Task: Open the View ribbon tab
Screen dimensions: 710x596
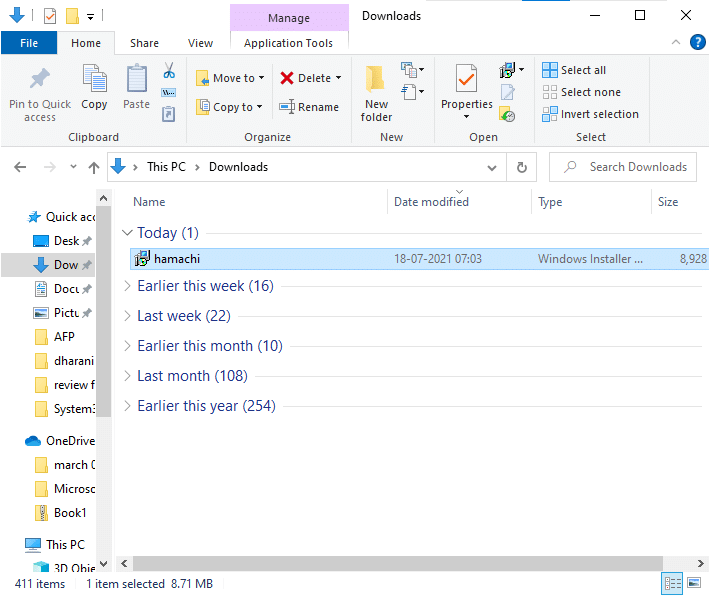Action: click(x=200, y=43)
